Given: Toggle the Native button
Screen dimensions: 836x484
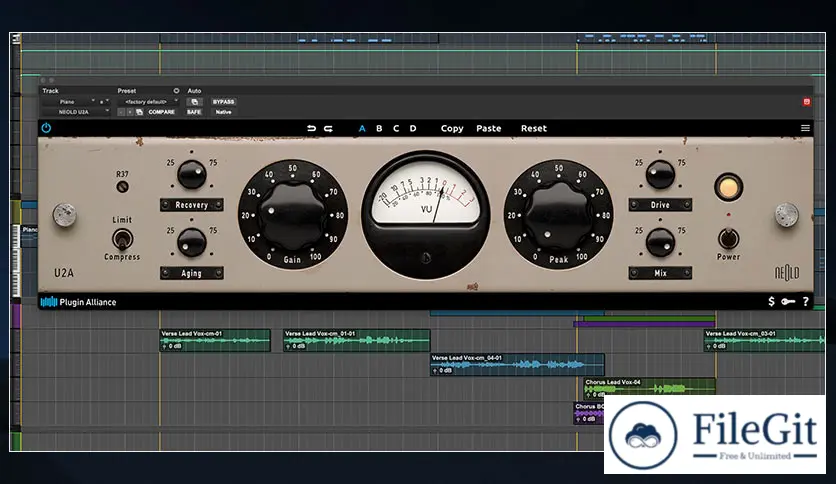Looking at the screenshot, I should pos(223,112).
